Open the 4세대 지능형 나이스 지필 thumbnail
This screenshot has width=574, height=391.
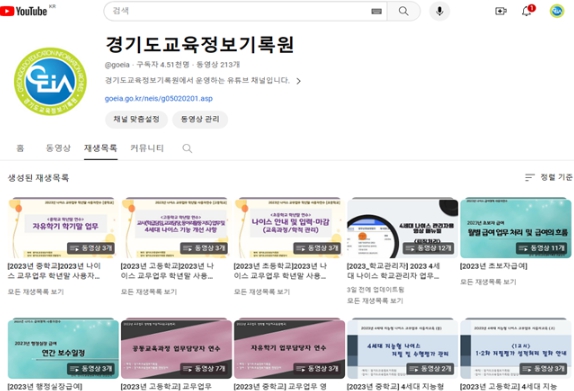[402, 349]
